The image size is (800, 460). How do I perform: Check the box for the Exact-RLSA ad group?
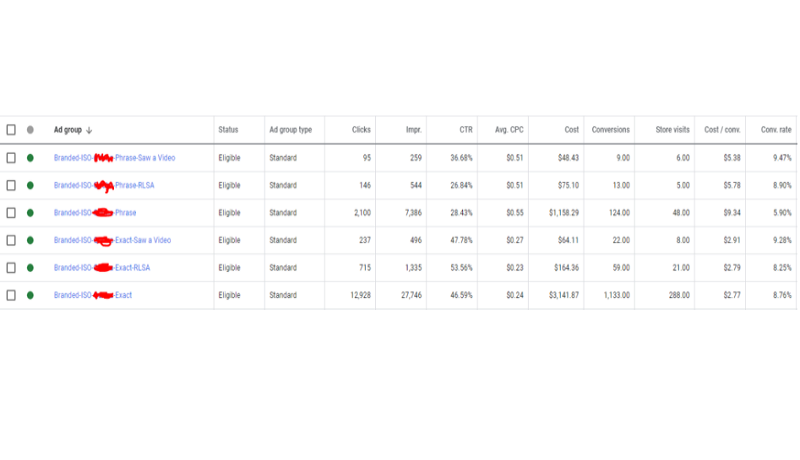11,268
